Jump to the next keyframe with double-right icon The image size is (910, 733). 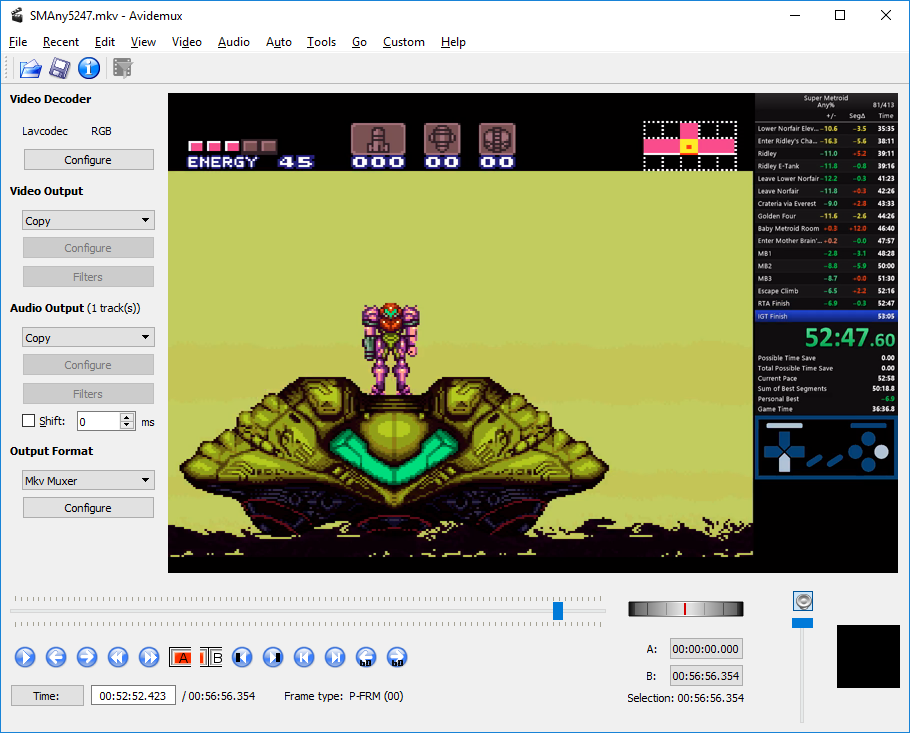coord(149,657)
